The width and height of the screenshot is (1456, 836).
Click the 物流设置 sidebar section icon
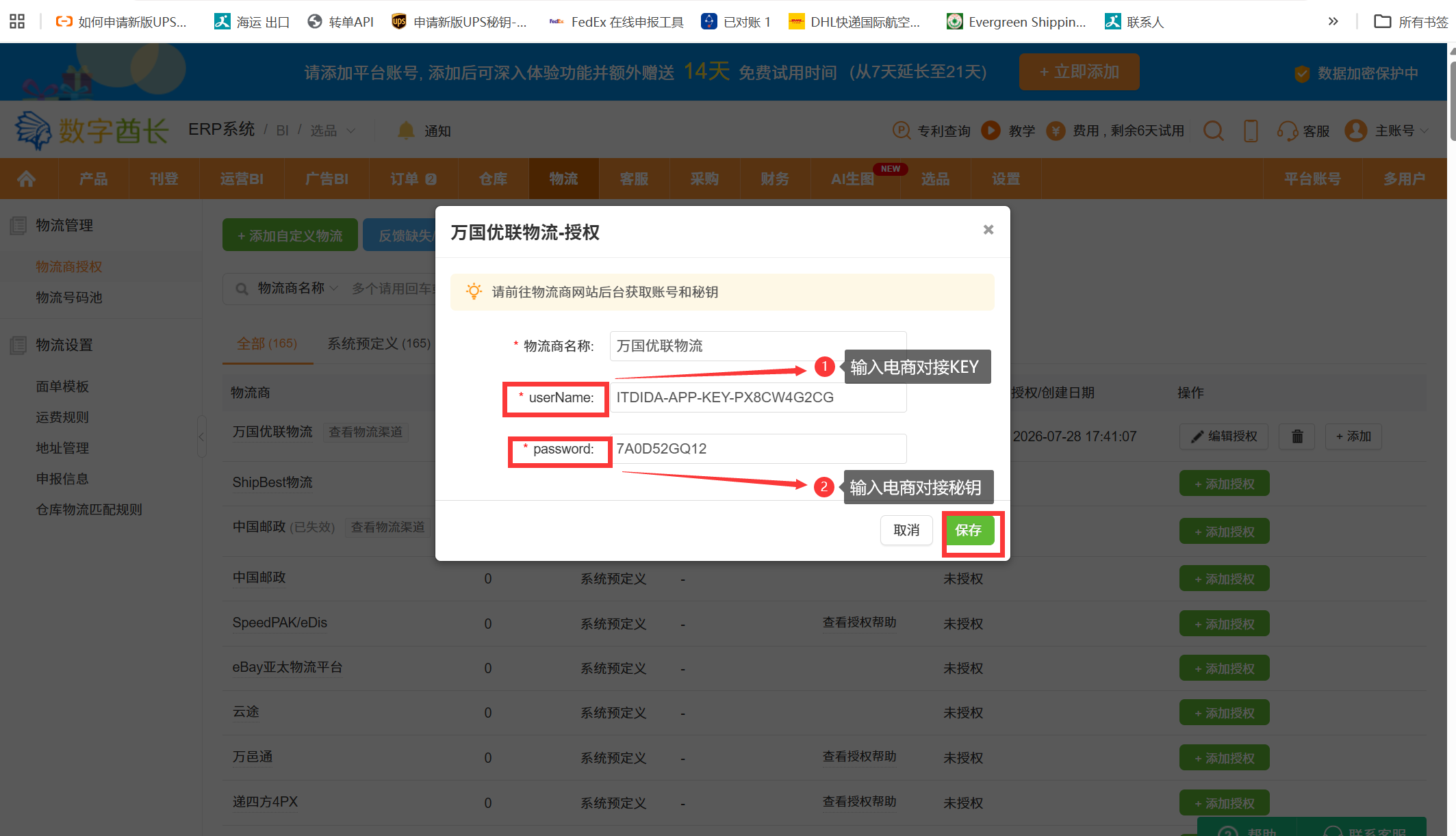coord(18,345)
